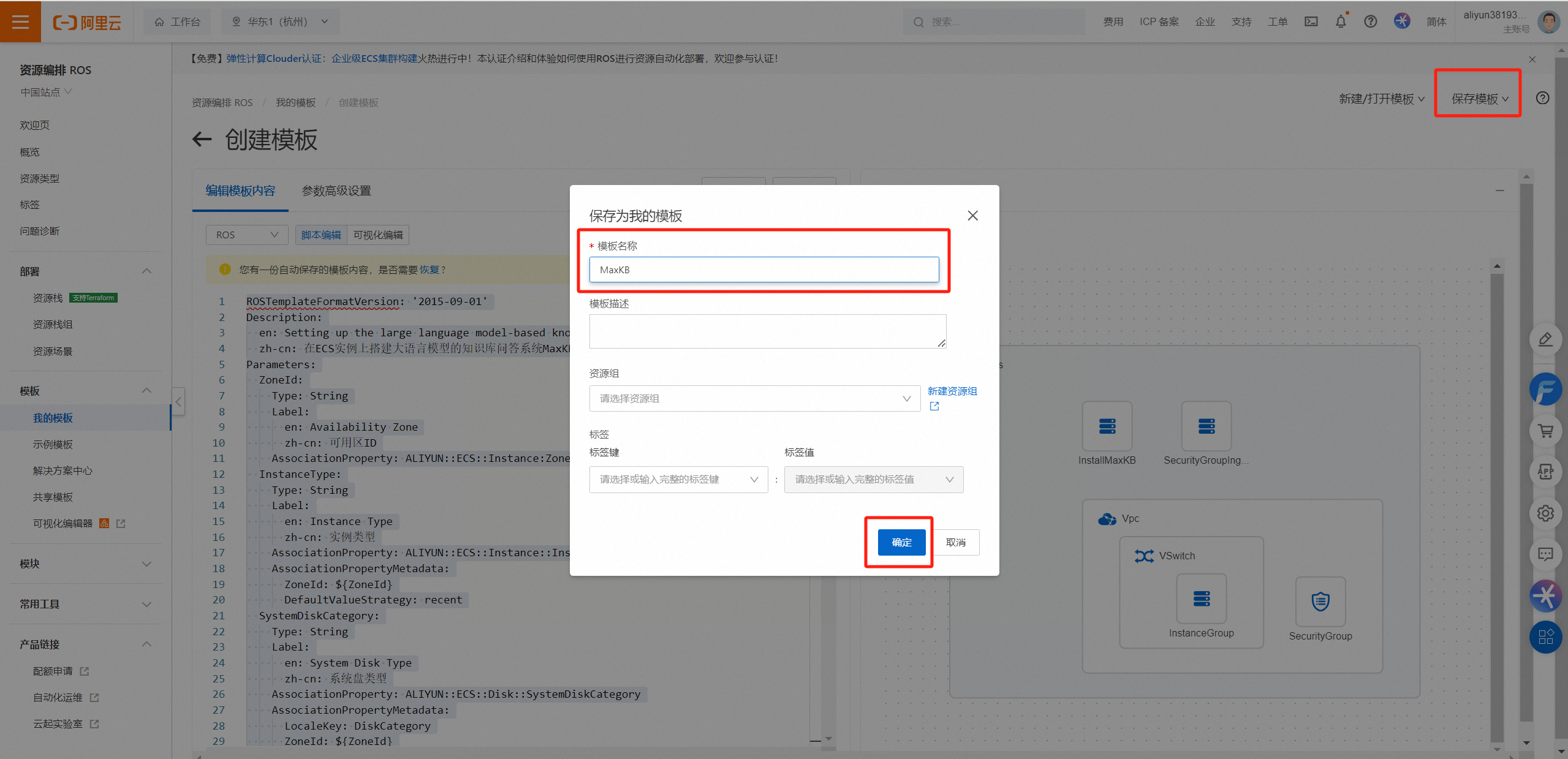
Task: Click the feedback chat floating button
Action: pyautogui.click(x=1545, y=554)
